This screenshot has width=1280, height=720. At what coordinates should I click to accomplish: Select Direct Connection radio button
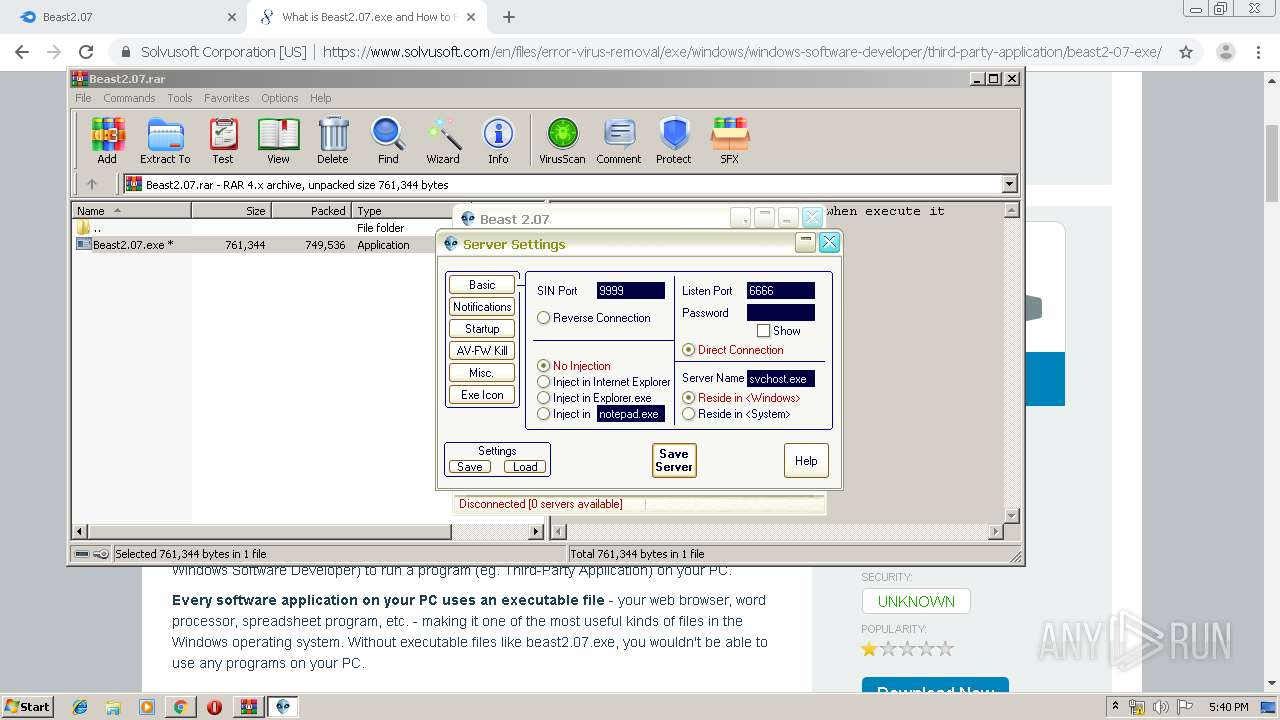click(689, 350)
